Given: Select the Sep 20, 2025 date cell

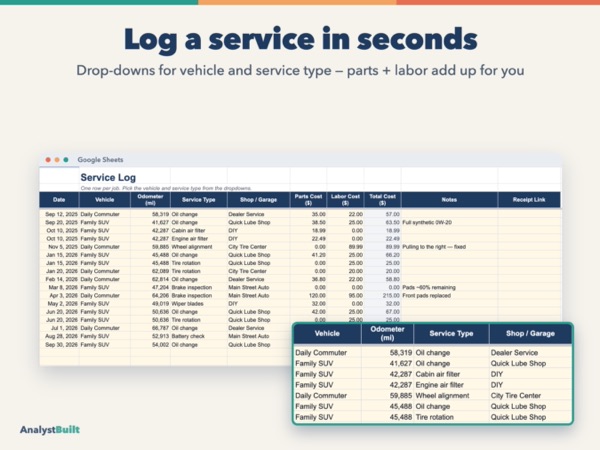Looking at the screenshot, I should (61, 222).
